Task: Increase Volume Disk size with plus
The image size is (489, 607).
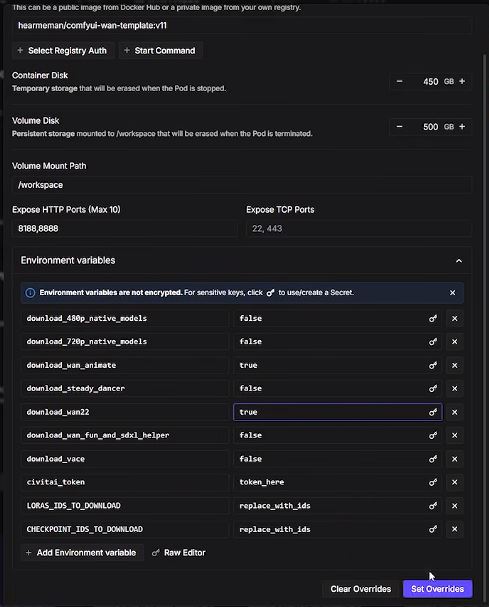Action: click(x=462, y=127)
